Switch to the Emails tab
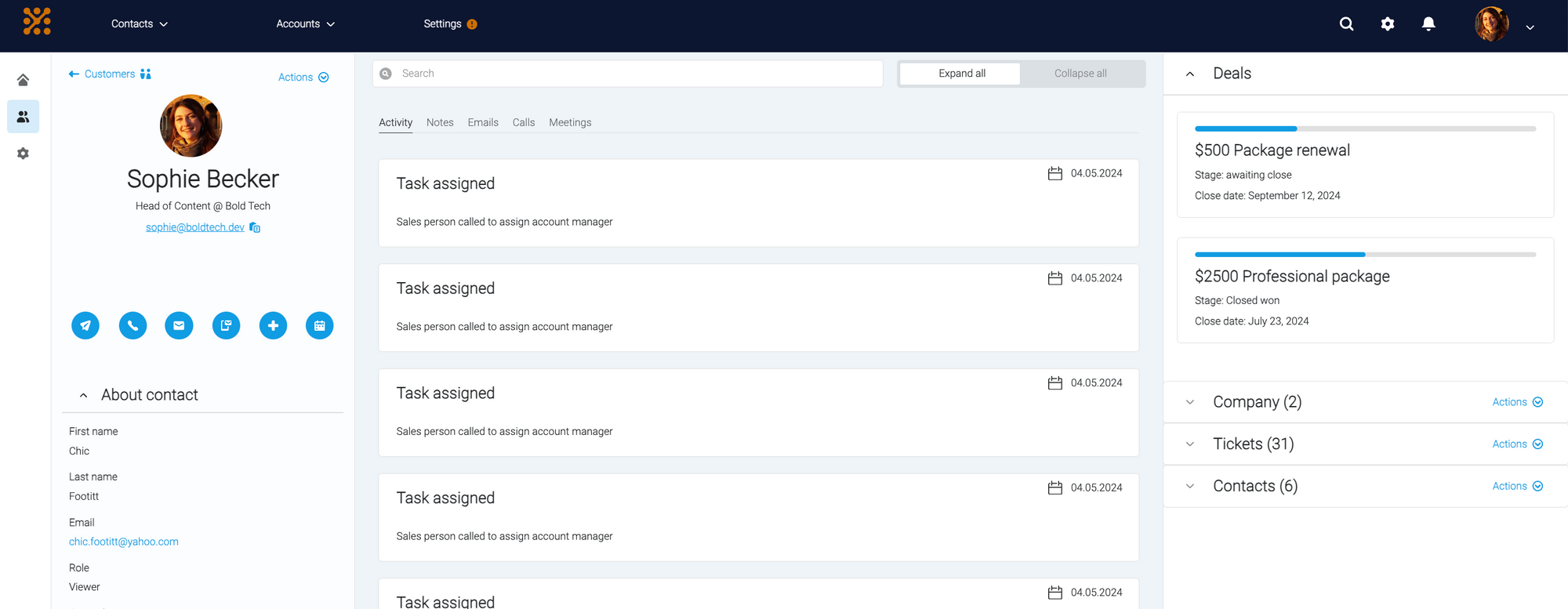This screenshot has height=609, width=1568. tap(483, 123)
